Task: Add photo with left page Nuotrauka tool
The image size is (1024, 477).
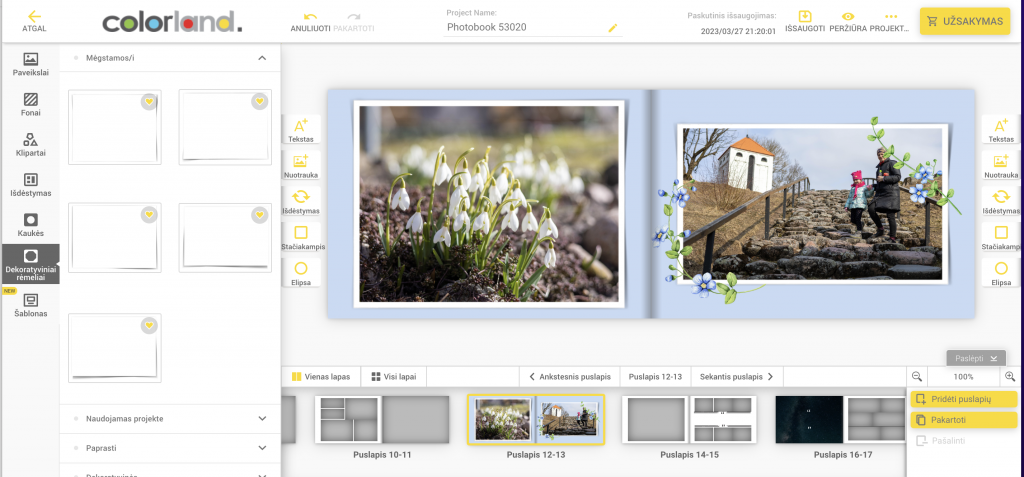Action: (300, 166)
